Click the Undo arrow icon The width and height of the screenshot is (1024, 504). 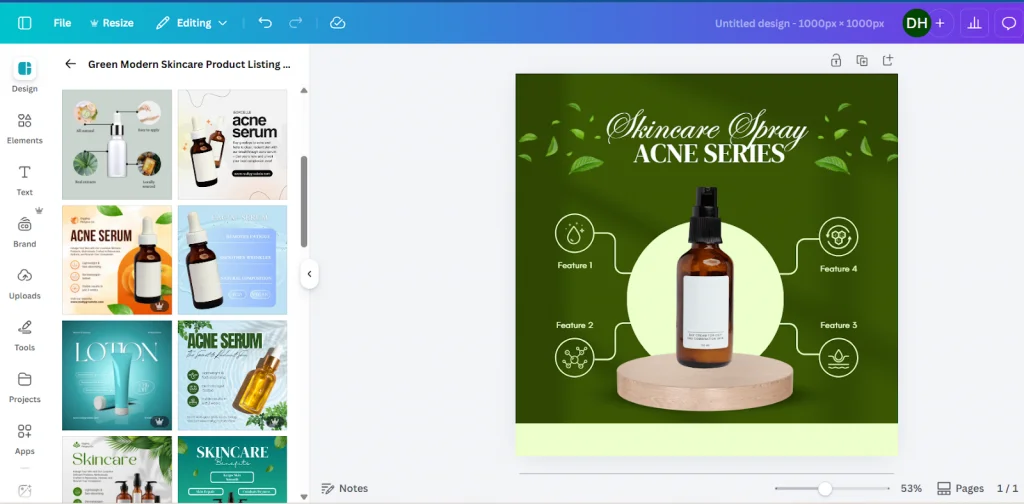264,22
